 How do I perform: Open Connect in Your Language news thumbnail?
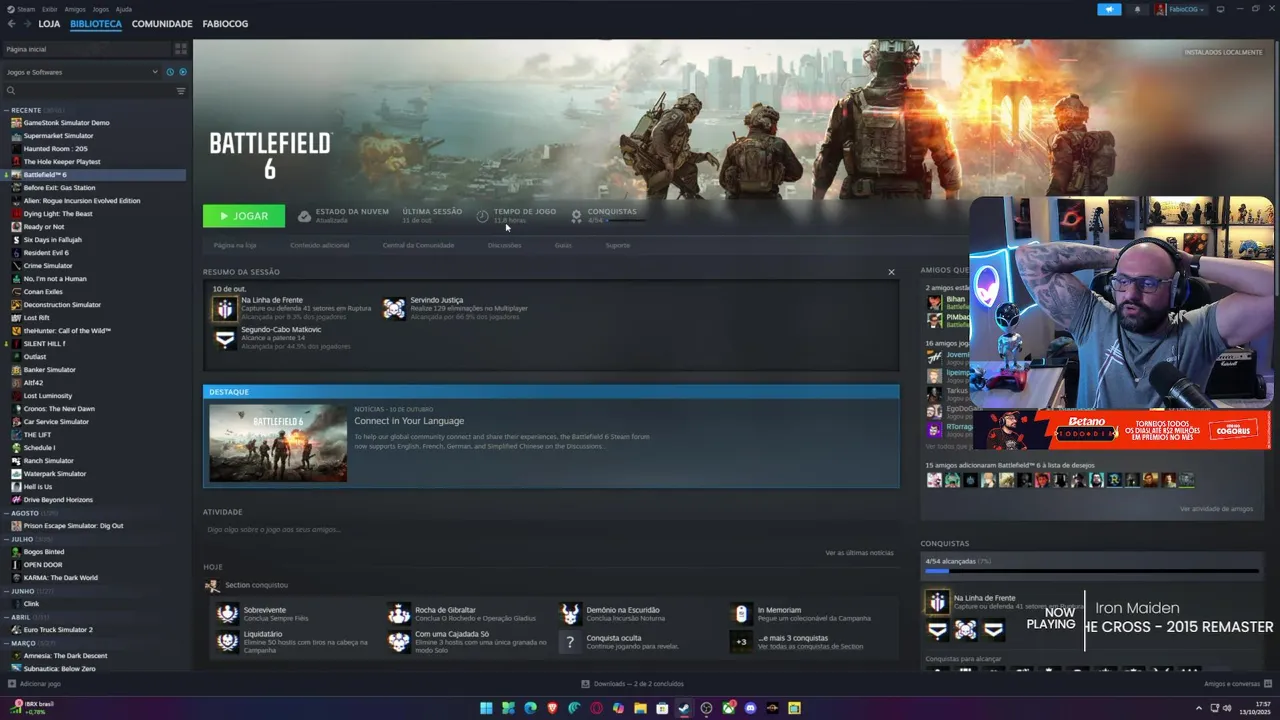pos(278,443)
